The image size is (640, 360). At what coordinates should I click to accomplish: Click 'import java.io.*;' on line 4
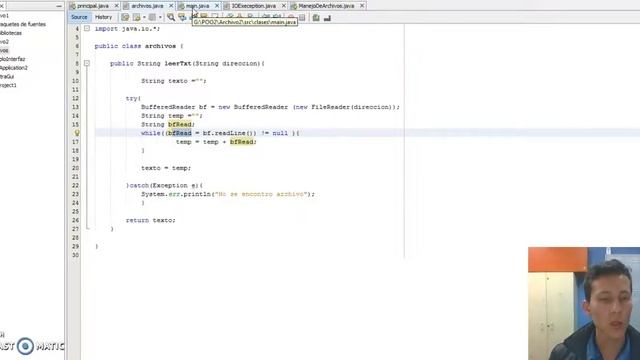(127, 29)
